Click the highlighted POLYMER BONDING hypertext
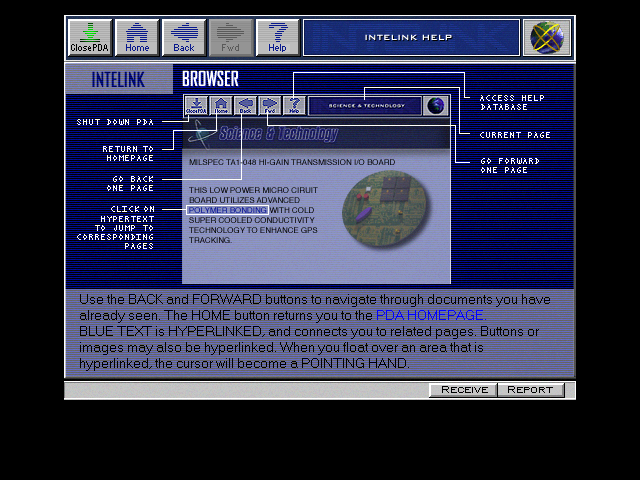The height and width of the screenshot is (480, 640). (227, 210)
